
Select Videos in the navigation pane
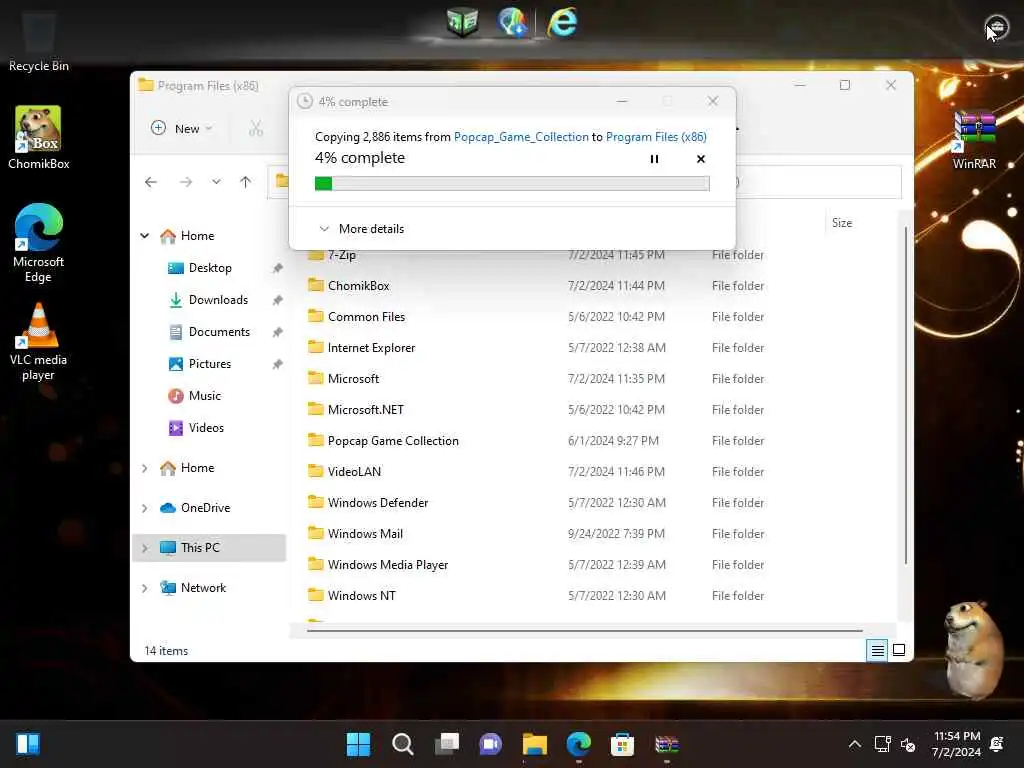[x=206, y=428]
